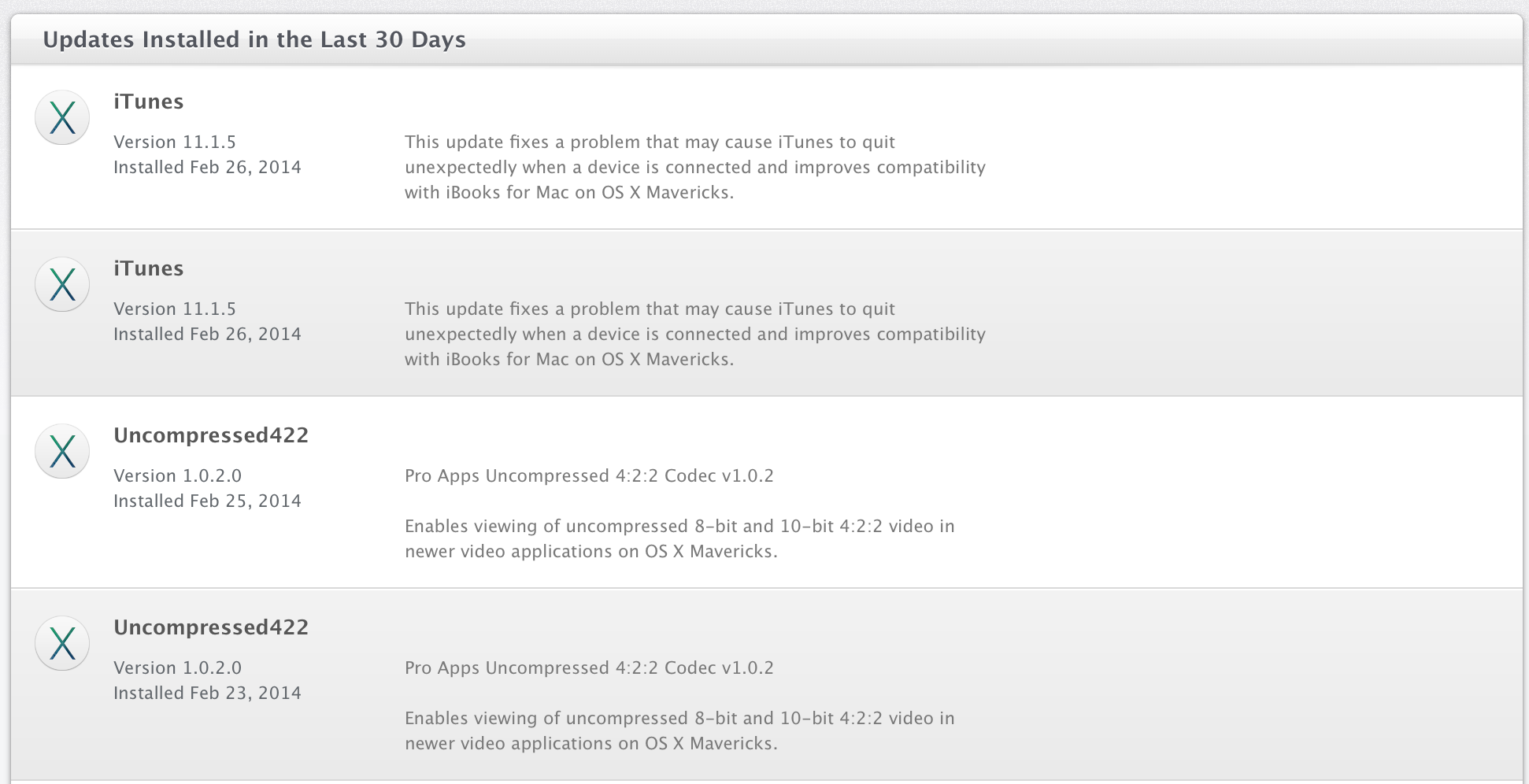Click the OS X icon beside the second iTunes update

point(62,284)
